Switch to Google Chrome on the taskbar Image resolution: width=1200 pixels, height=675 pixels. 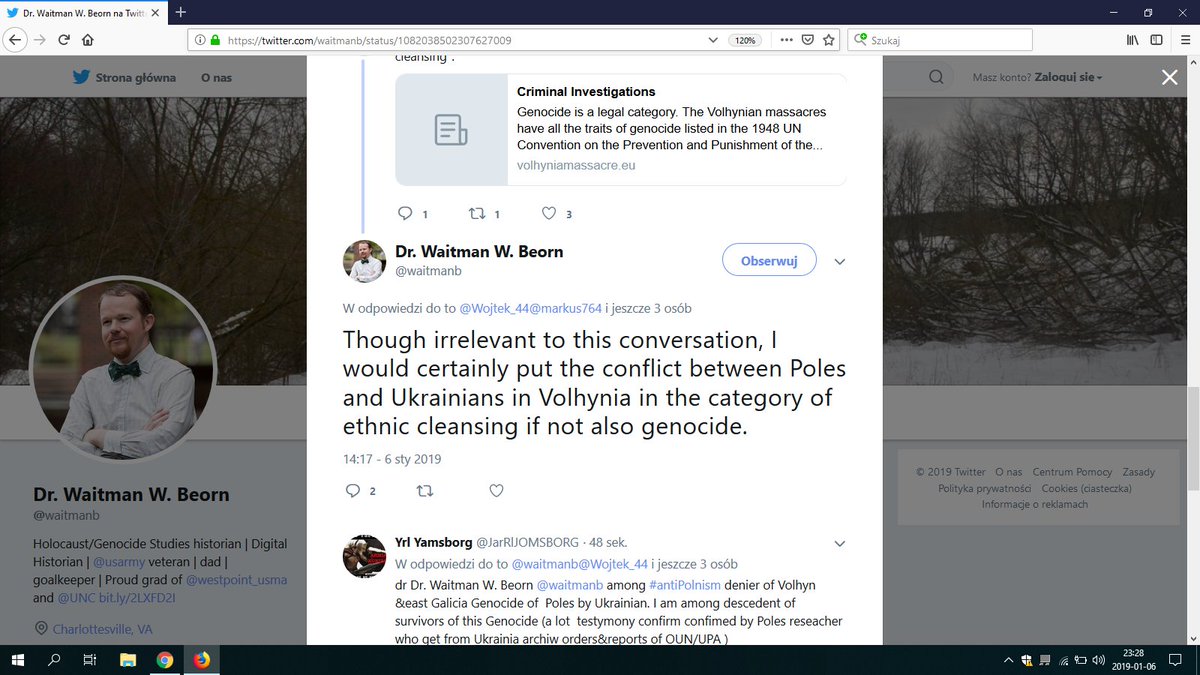point(163,660)
